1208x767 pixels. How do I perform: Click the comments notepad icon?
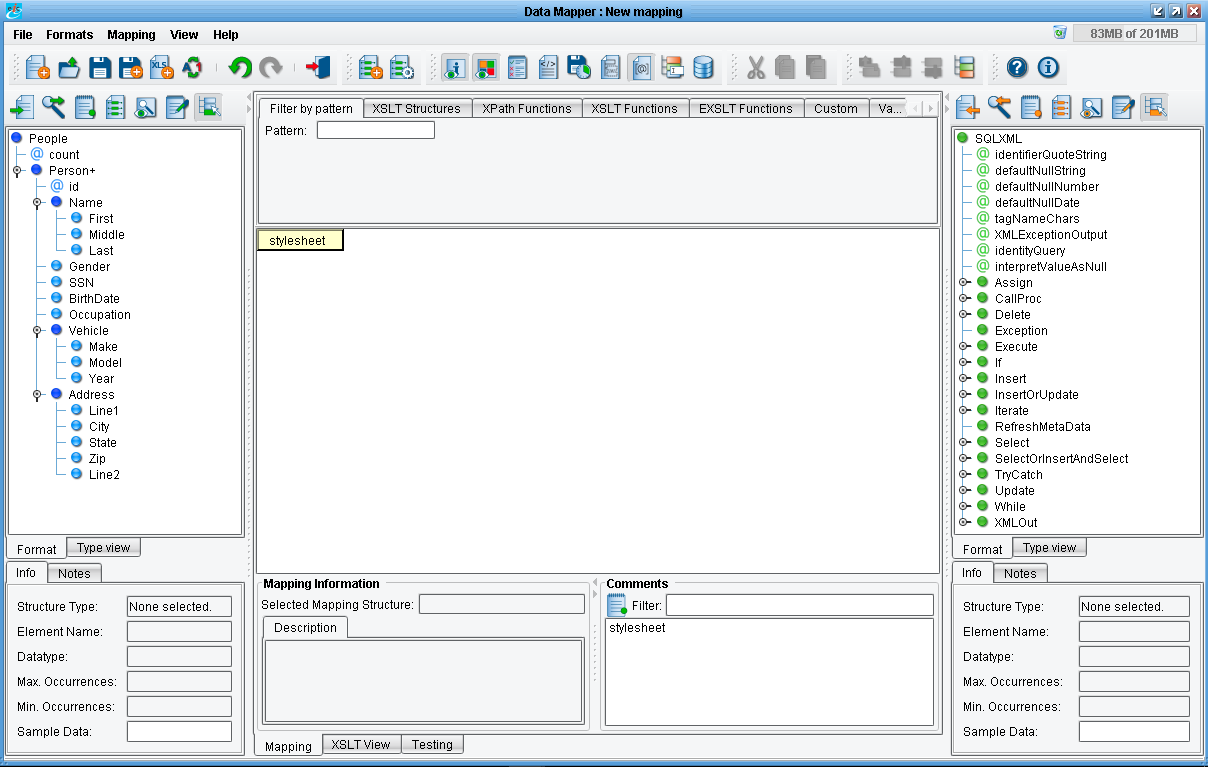(x=617, y=605)
